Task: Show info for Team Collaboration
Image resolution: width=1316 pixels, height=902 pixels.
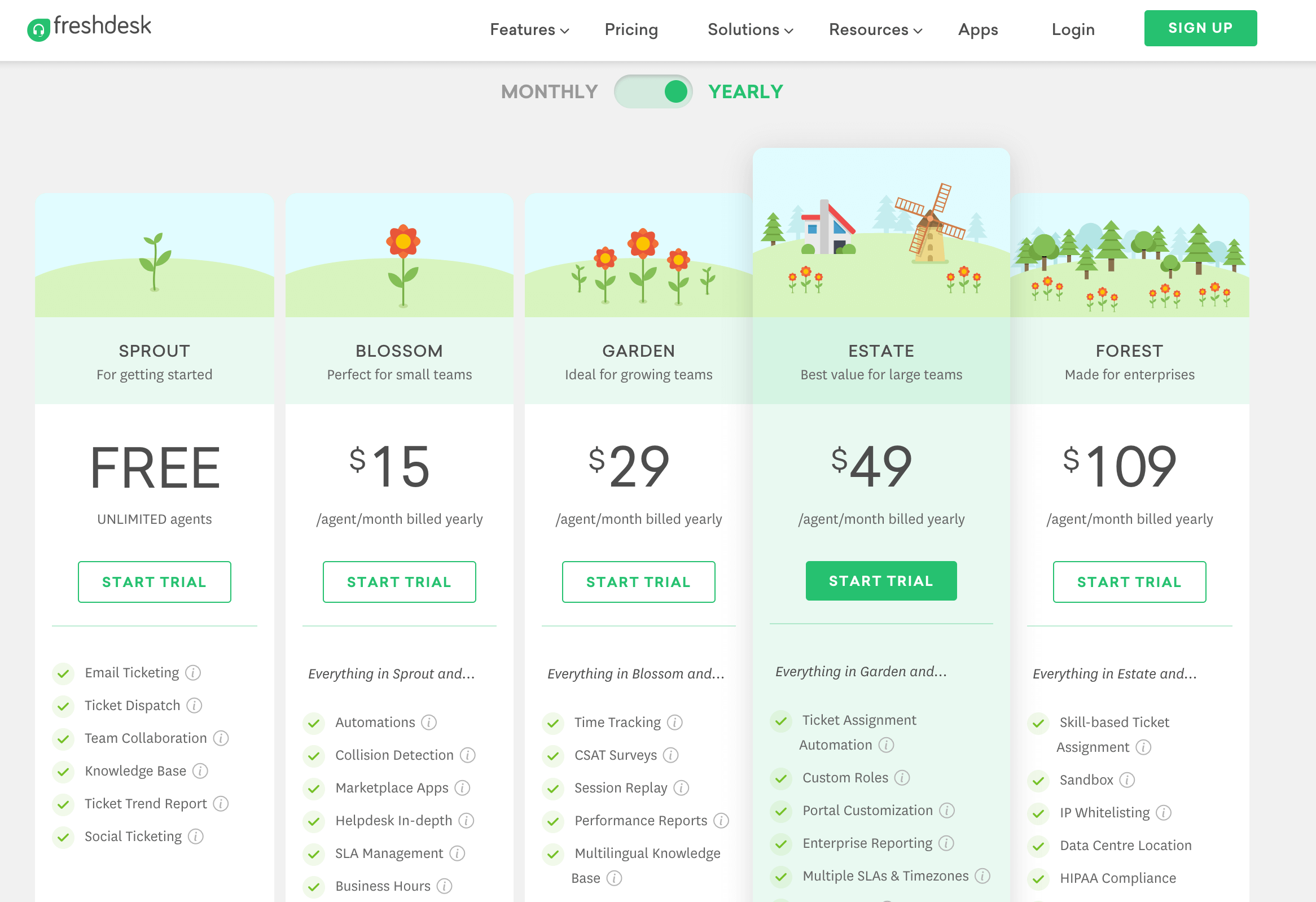Action: (x=221, y=738)
